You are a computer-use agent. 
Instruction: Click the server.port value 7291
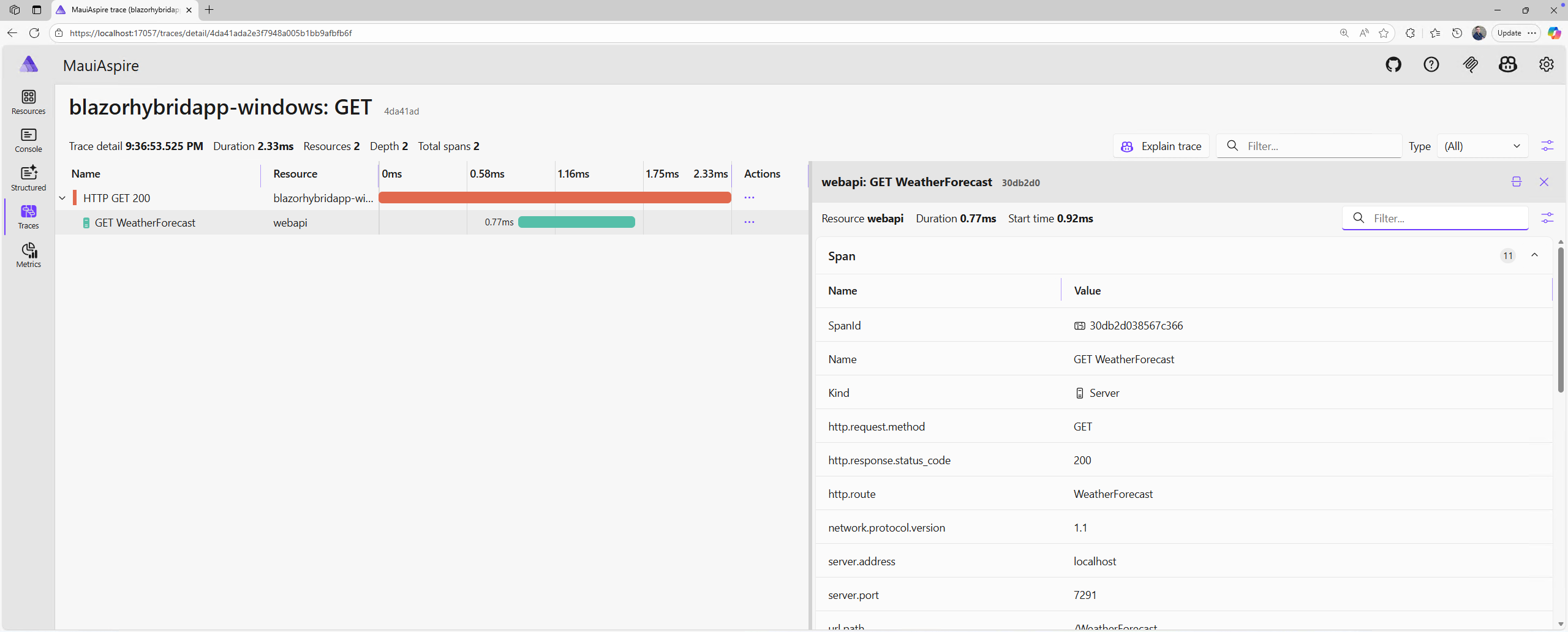(x=1085, y=595)
